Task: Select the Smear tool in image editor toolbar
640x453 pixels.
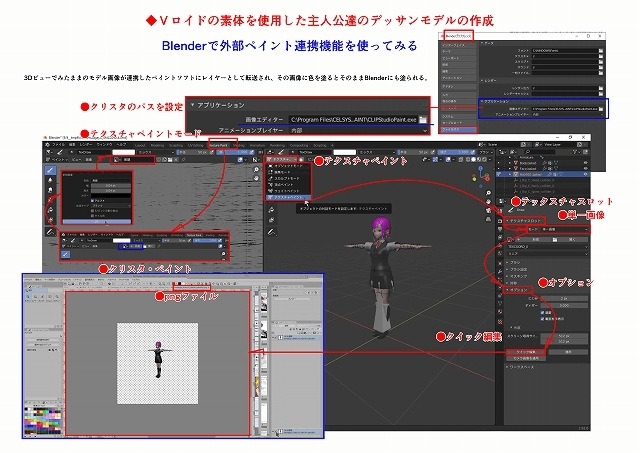Action: pos(50,190)
